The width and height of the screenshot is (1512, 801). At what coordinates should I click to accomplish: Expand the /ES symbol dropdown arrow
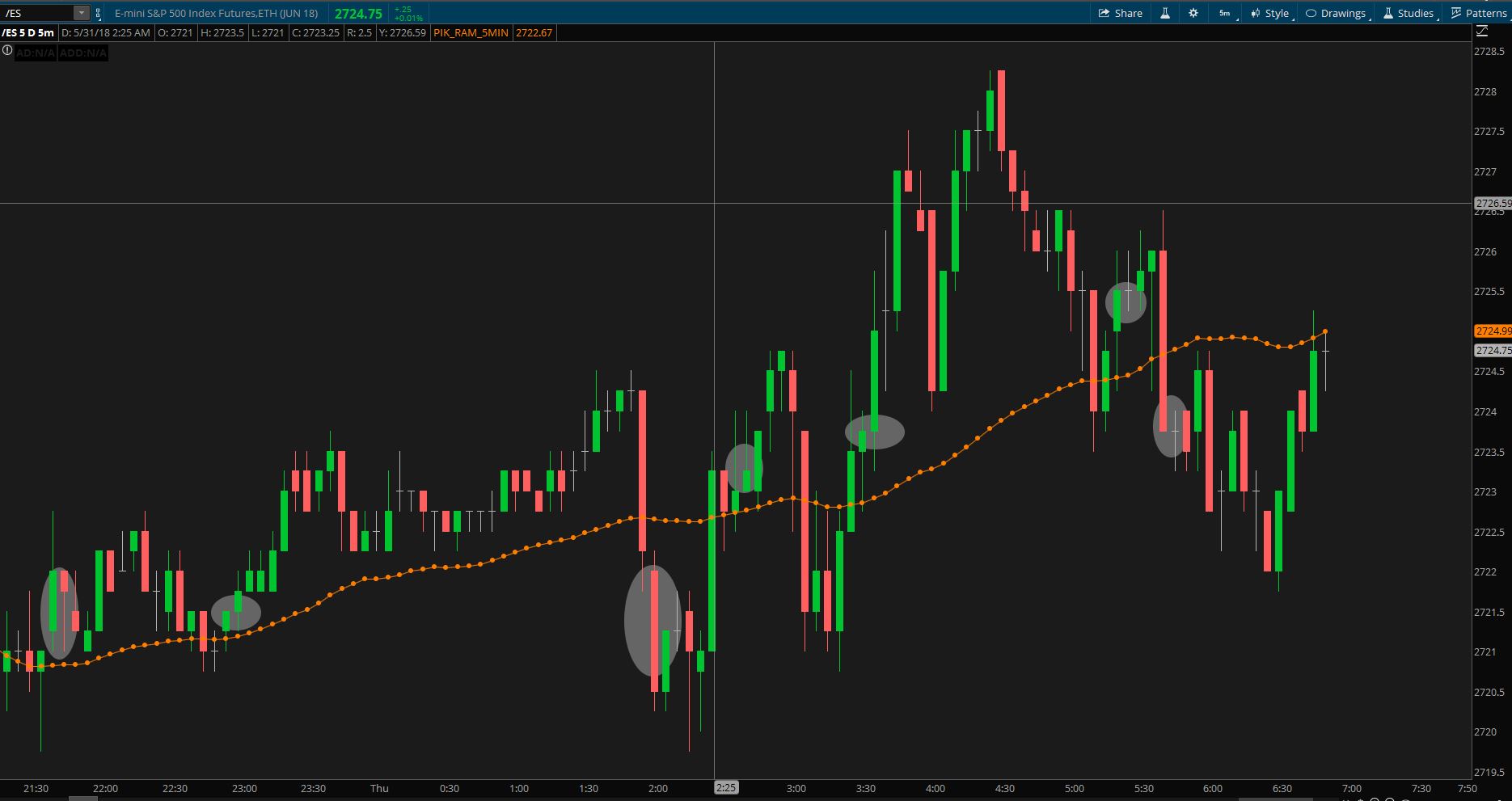click(x=81, y=13)
